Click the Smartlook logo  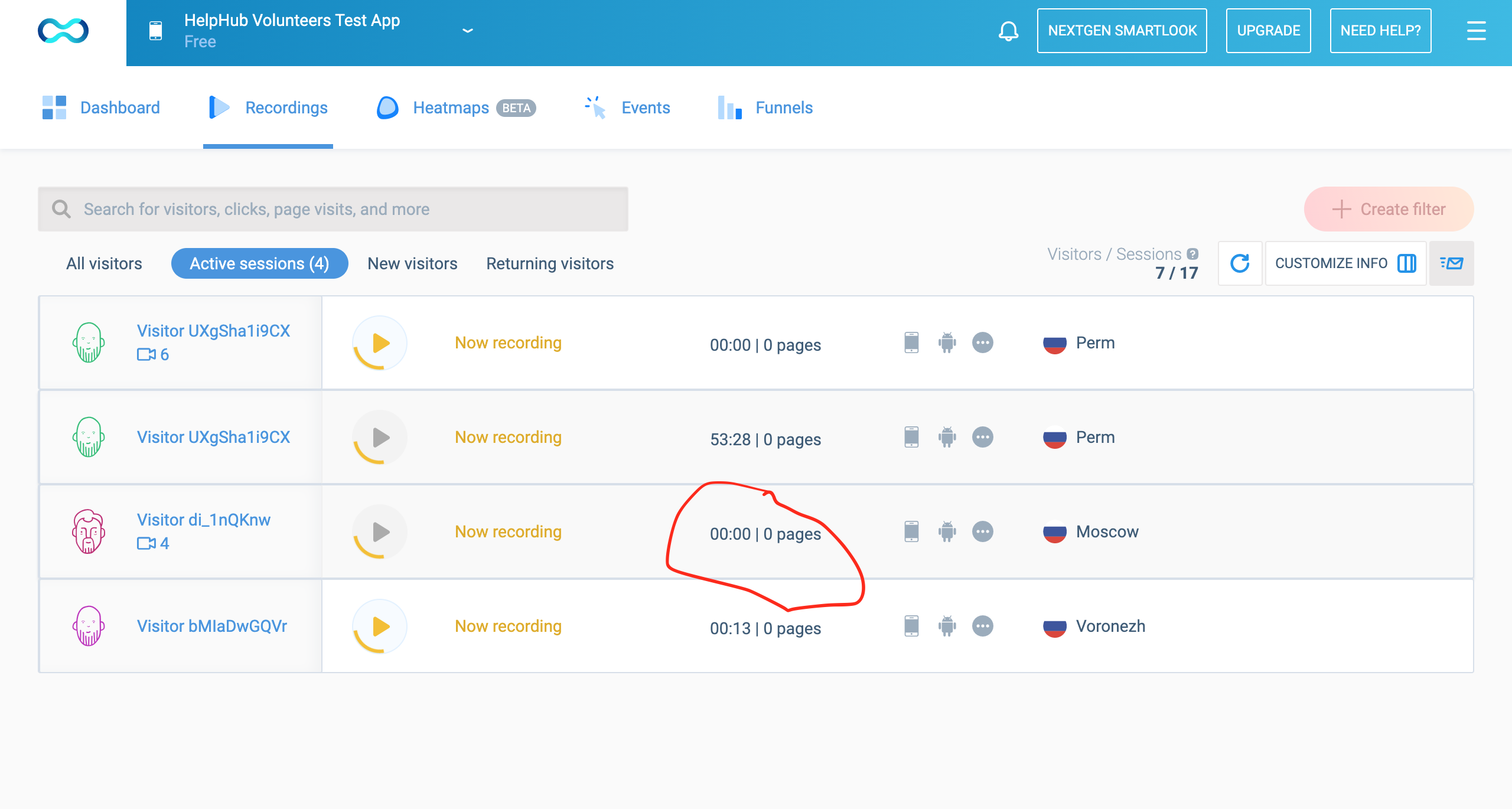coord(63,31)
